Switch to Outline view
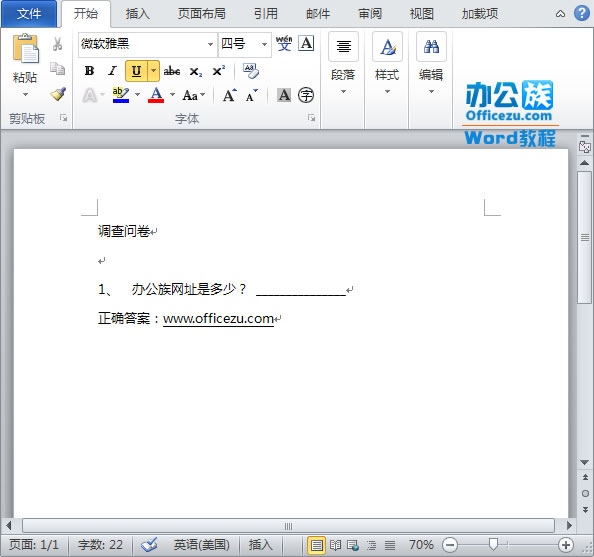The width and height of the screenshot is (594, 557). point(371,545)
